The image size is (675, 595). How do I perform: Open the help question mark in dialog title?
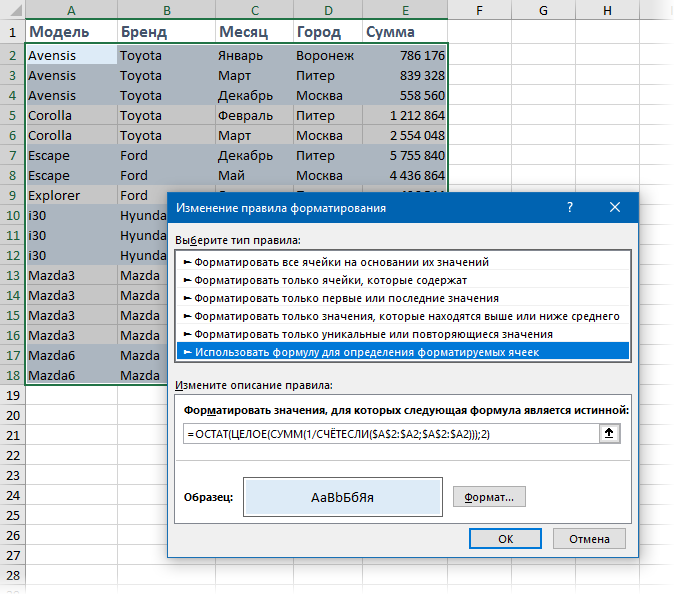pos(570,208)
